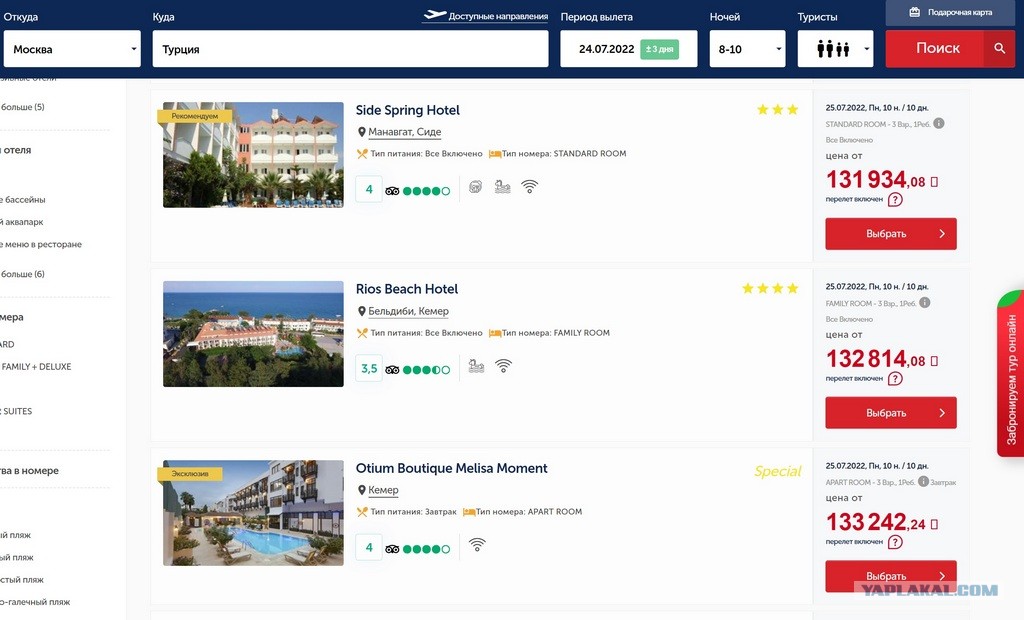Click the location pin icon next to Манавгат, Сиде
This screenshot has width=1024, height=620.
tap(361, 132)
